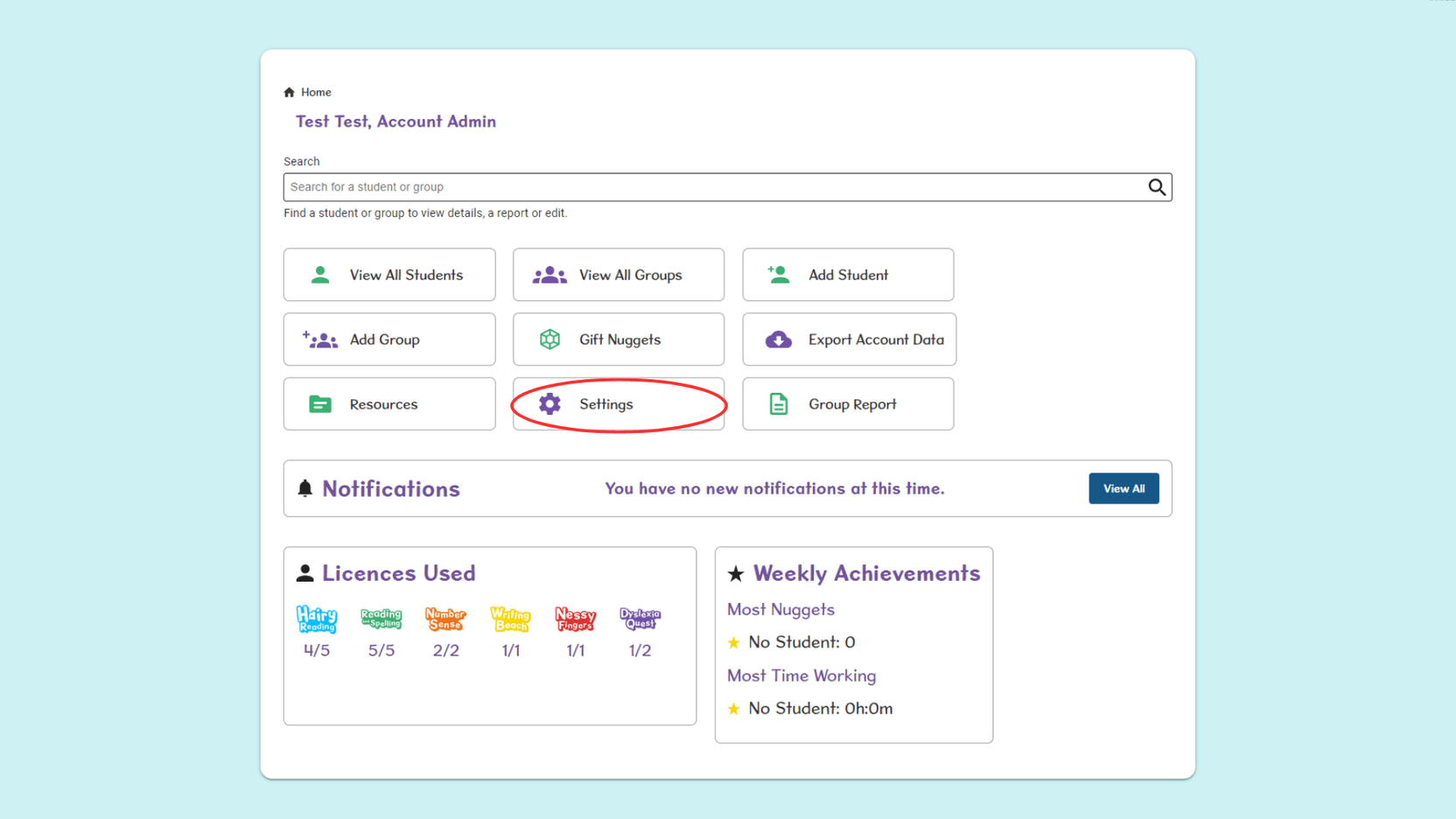Click the home icon in the breadcrumb

click(x=288, y=91)
